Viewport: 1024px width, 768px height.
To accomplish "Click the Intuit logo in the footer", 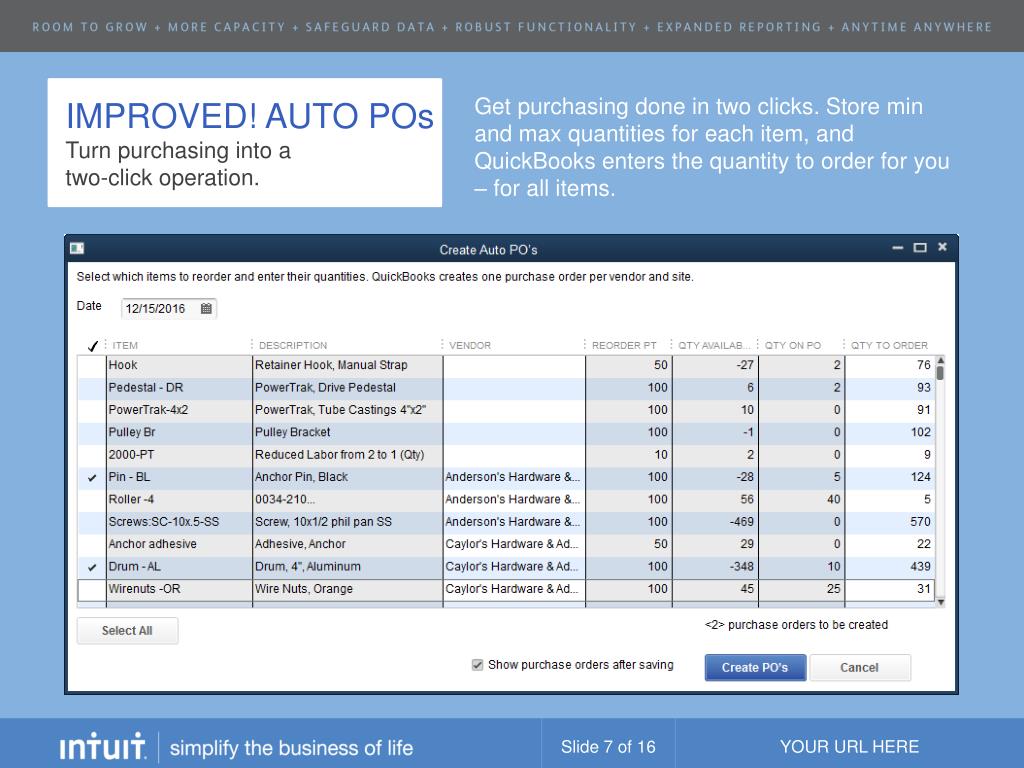I will [103, 746].
